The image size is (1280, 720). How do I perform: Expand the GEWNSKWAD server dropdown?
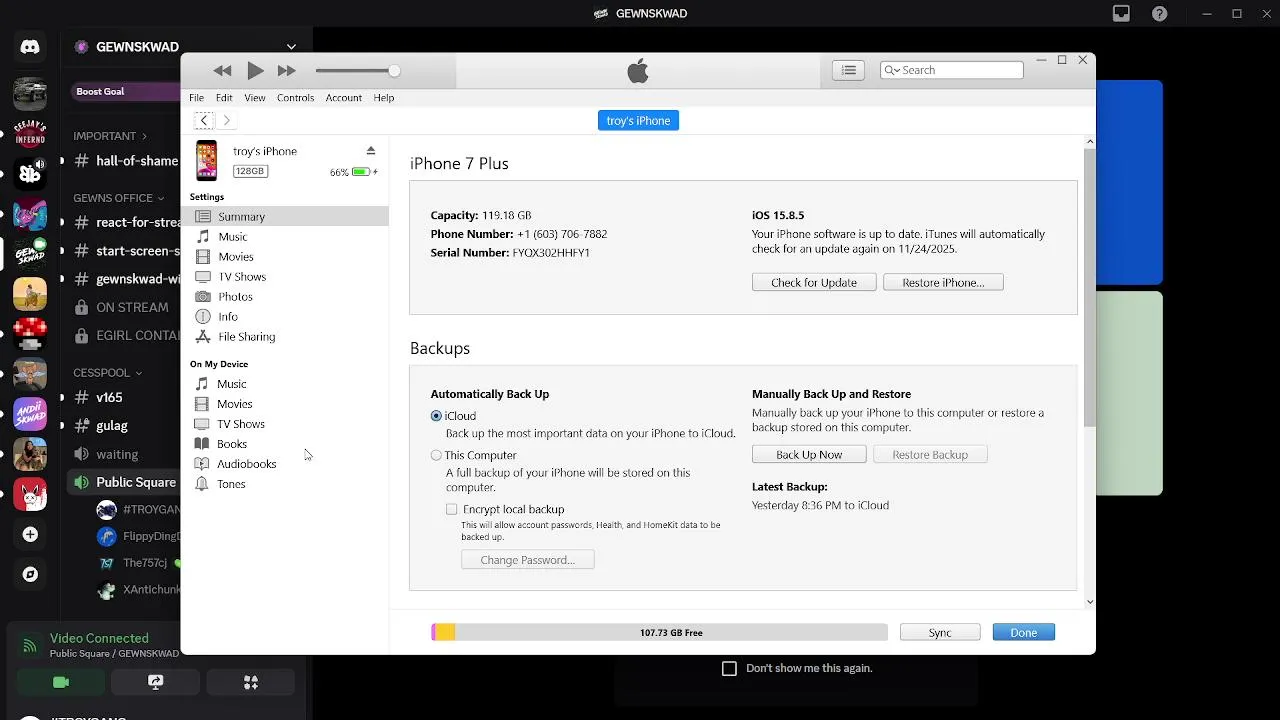291,46
